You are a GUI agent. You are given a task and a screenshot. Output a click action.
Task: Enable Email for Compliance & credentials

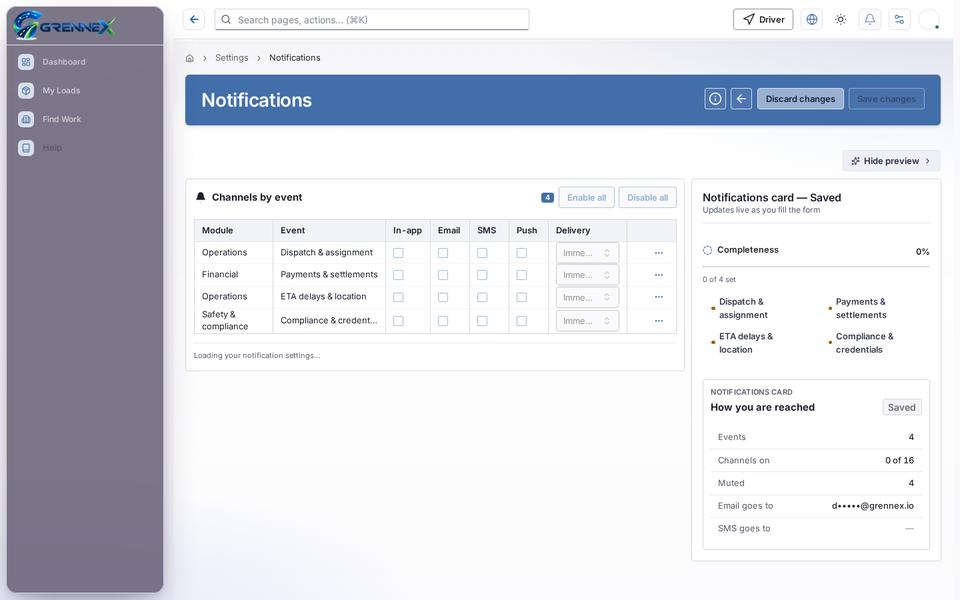point(443,321)
